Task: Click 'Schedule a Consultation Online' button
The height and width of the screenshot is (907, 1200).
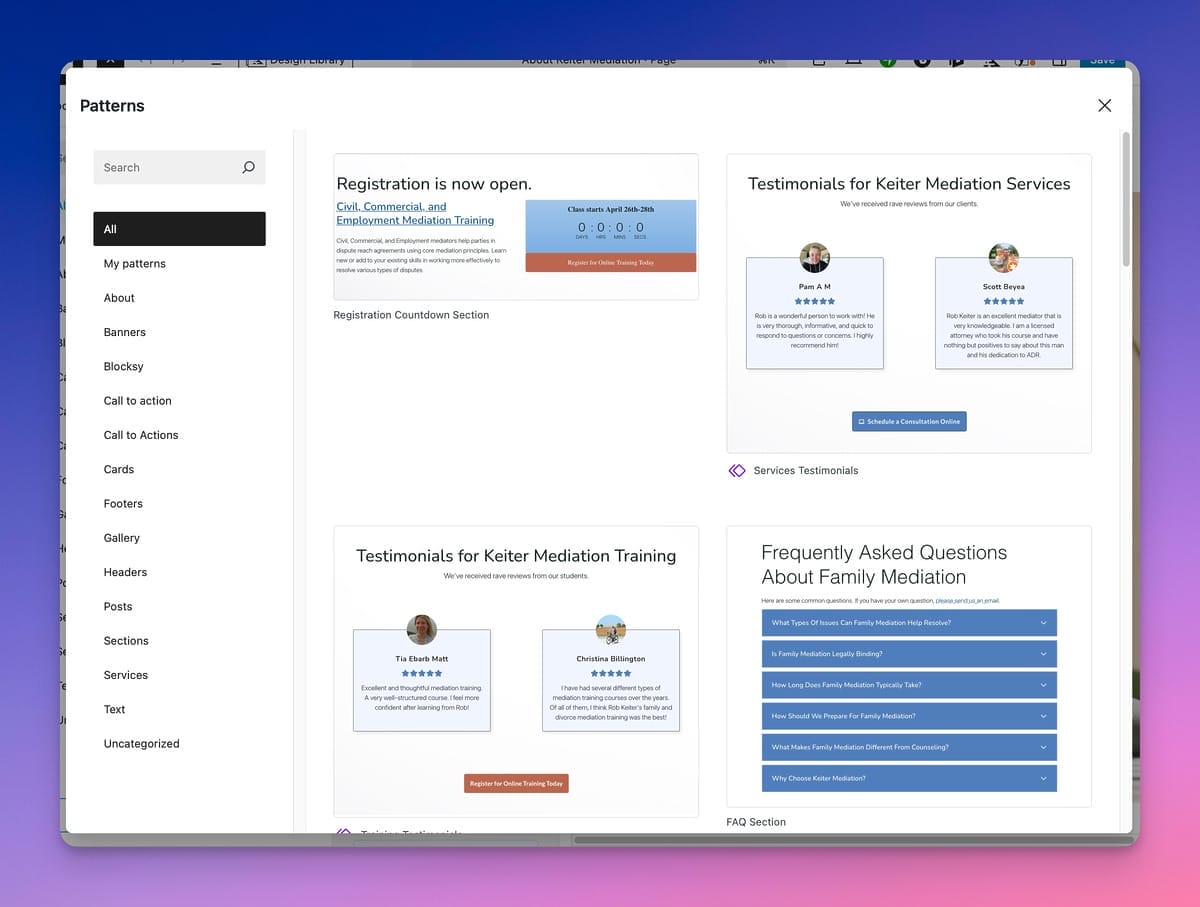Action: pyautogui.click(x=909, y=422)
